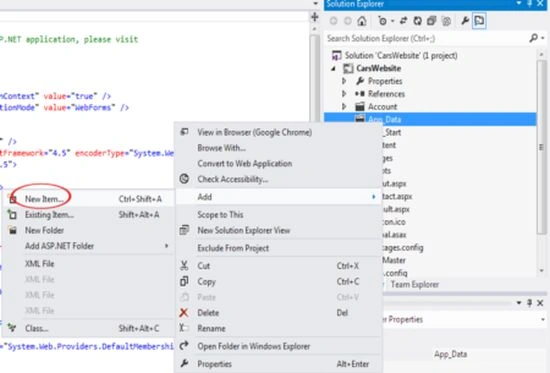Click the red X Delete icon in context menu
This screenshot has height=373, width=550.
pos(184,313)
